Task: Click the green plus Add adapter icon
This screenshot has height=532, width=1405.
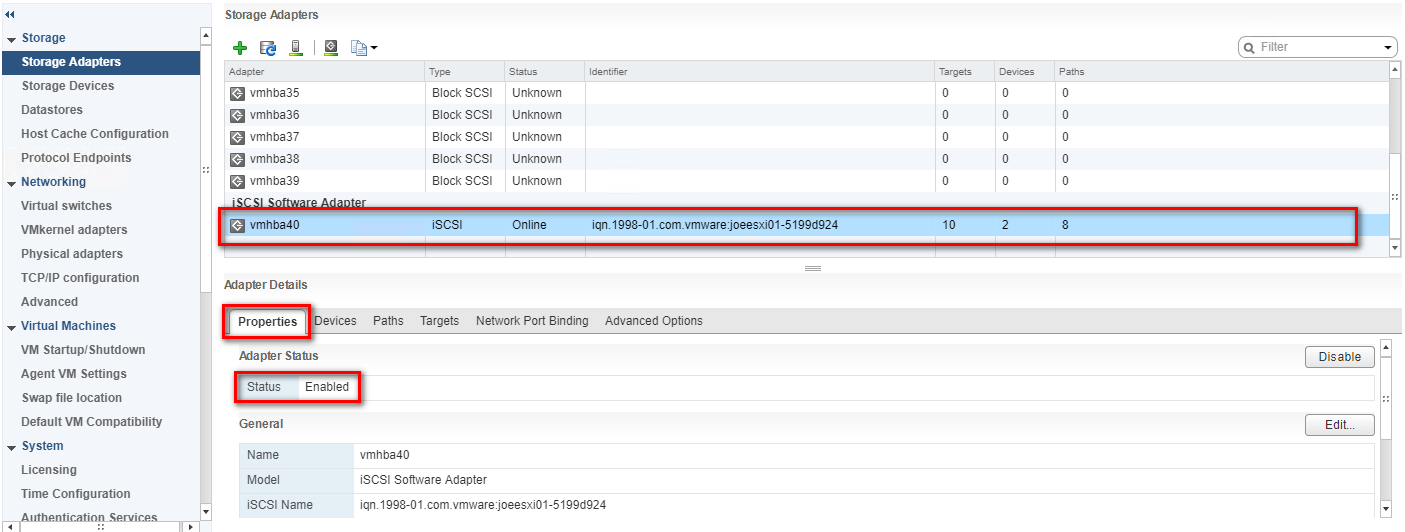Action: pos(240,47)
